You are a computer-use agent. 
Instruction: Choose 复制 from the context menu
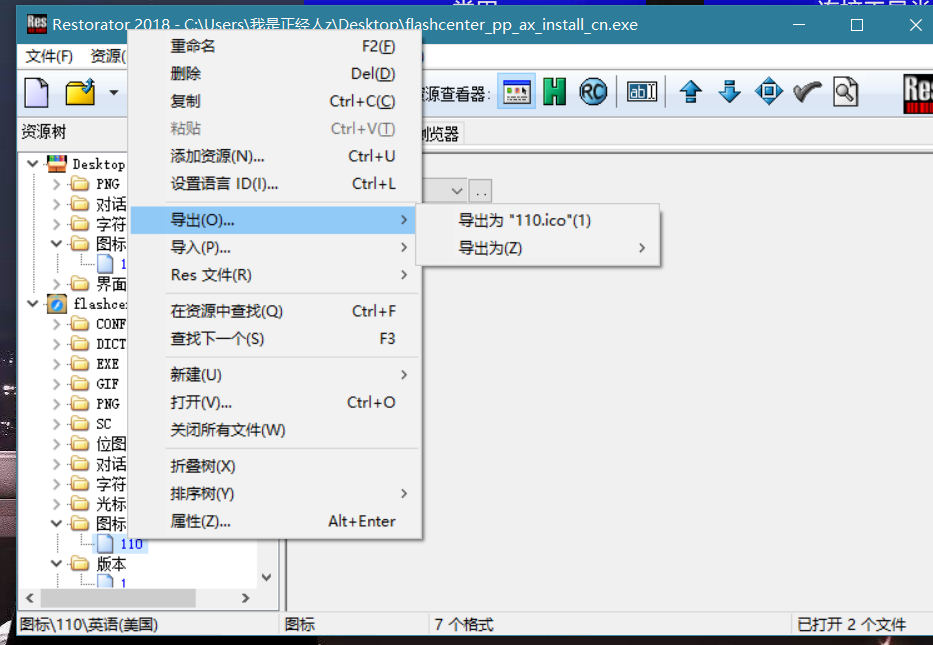[x=275, y=101]
